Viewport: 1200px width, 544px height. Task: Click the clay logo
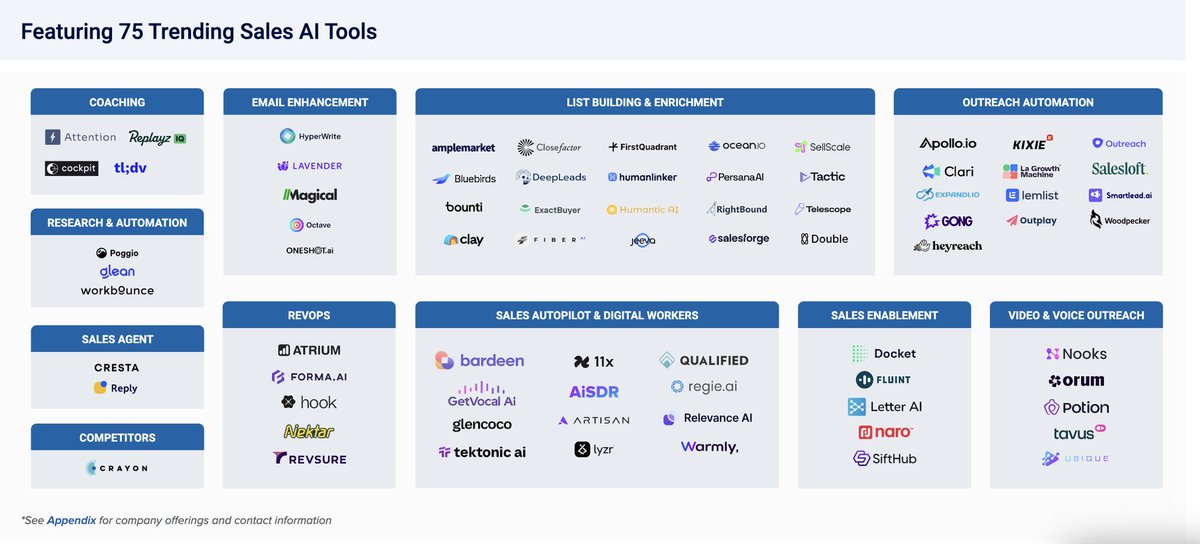(x=463, y=240)
